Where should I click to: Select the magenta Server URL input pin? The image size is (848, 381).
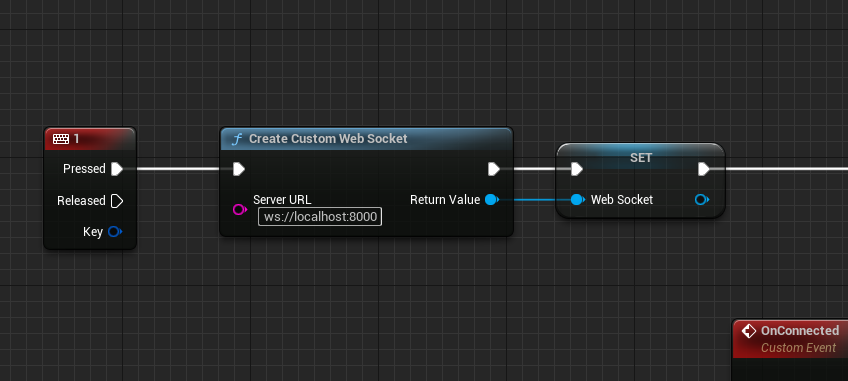[240, 209]
